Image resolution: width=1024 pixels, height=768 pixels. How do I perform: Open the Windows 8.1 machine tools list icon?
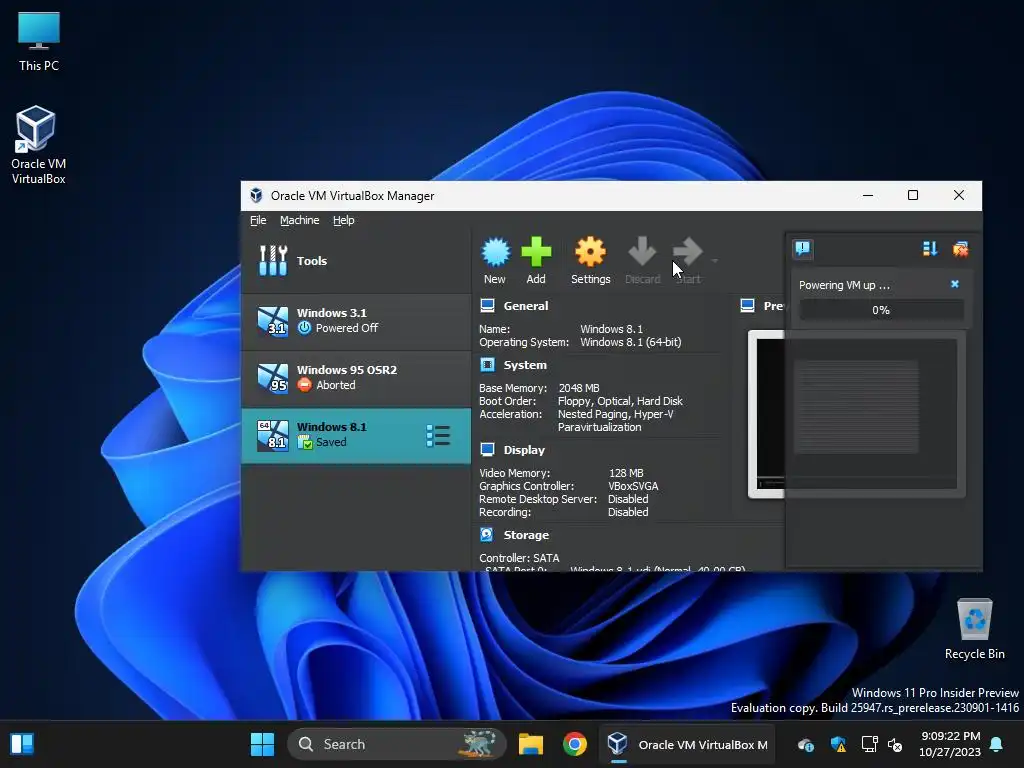click(438, 436)
